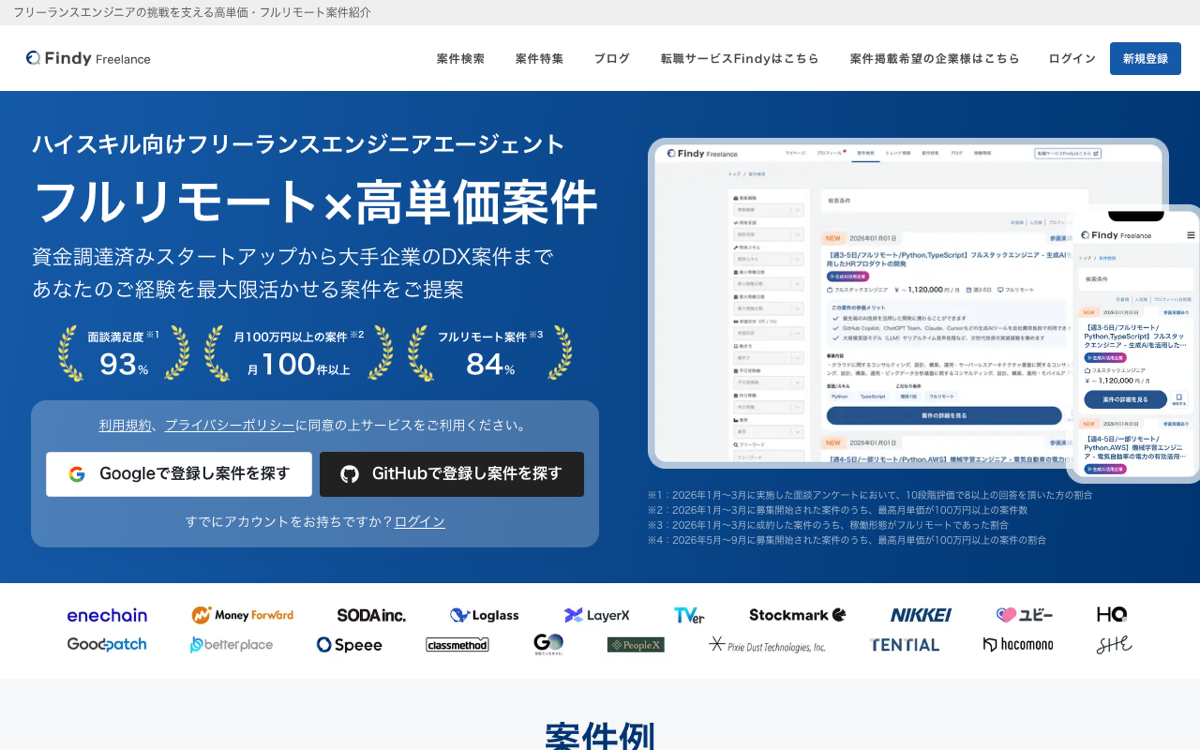The width and height of the screenshot is (1200, 750).
Task: Go to the ブログ page
Action: pos(612,58)
